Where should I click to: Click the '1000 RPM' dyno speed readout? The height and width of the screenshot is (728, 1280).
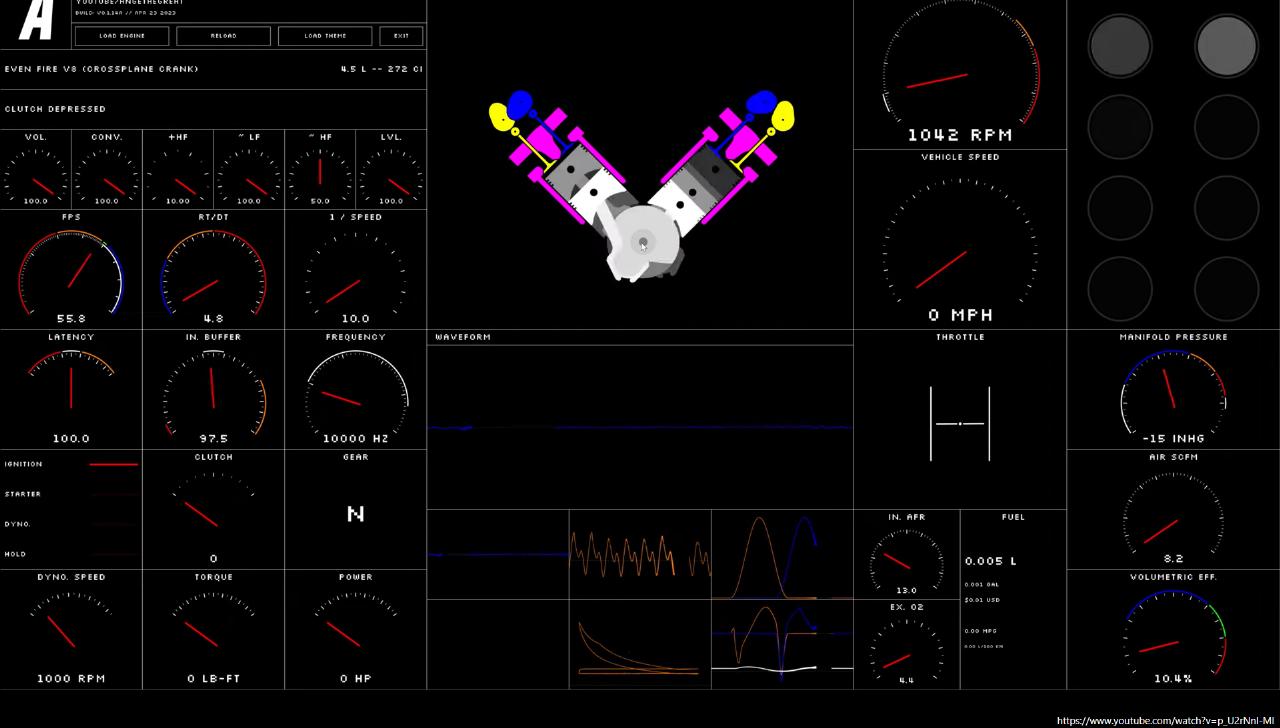pyautogui.click(x=71, y=678)
